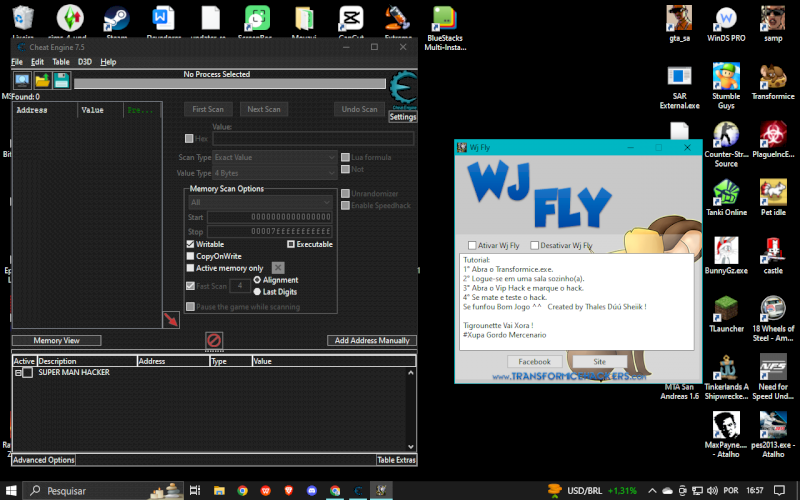800x500 pixels.
Task: Open the Counter-Strike Source desktop icon
Action: pyautogui.click(x=726, y=145)
